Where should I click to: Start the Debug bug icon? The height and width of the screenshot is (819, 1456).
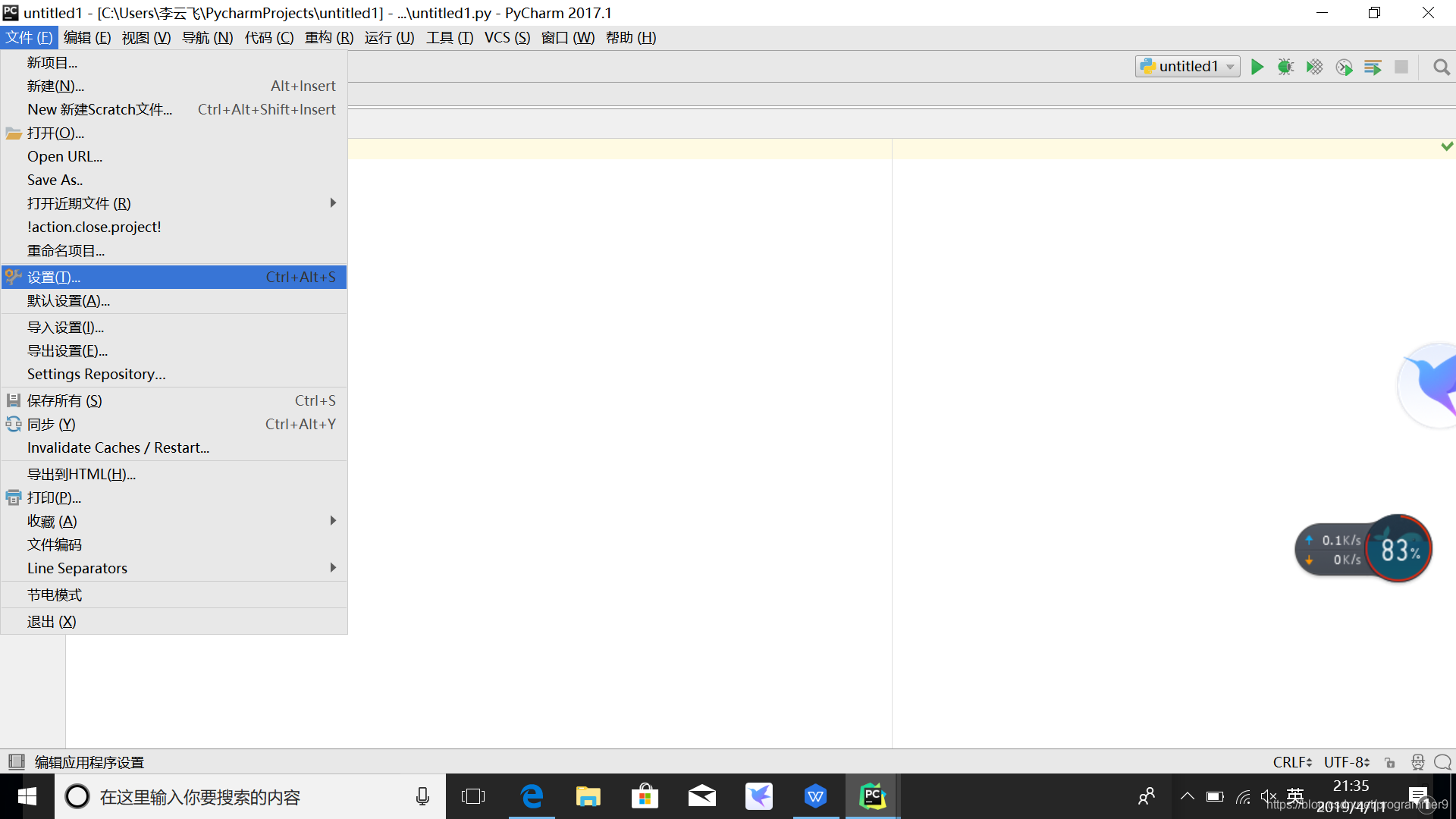point(1285,67)
